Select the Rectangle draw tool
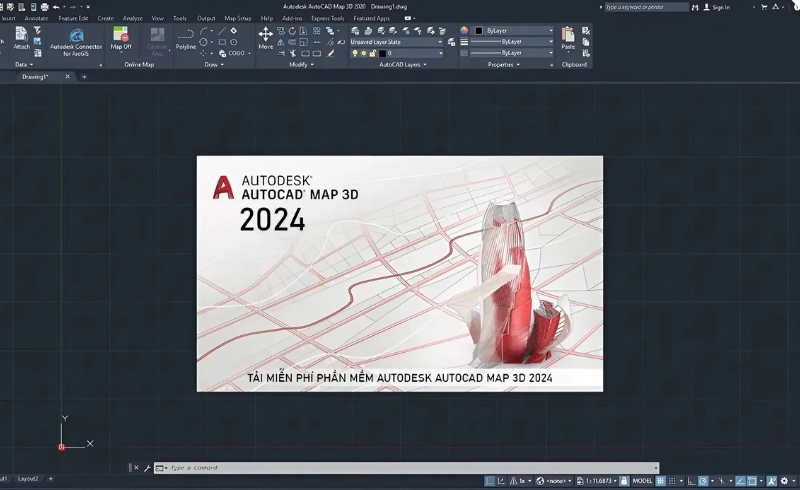Viewport: 800px width, 490px height. pos(222,42)
